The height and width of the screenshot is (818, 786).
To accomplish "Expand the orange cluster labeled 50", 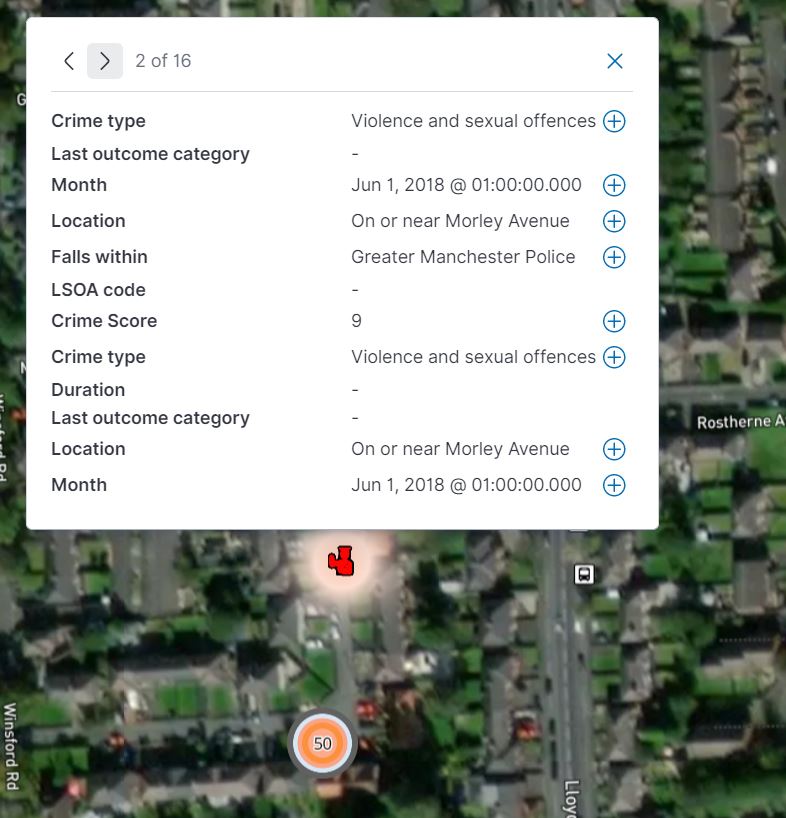I will pyautogui.click(x=322, y=743).
